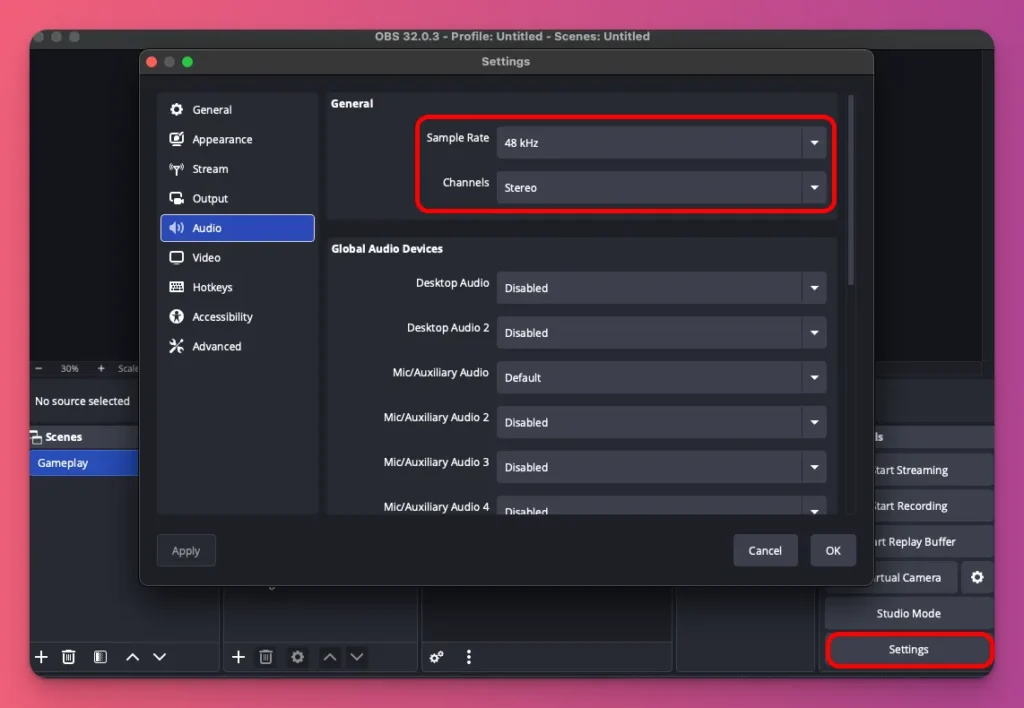Open source properties with the gear icon
Viewport: 1024px width, 708px height.
[296, 657]
